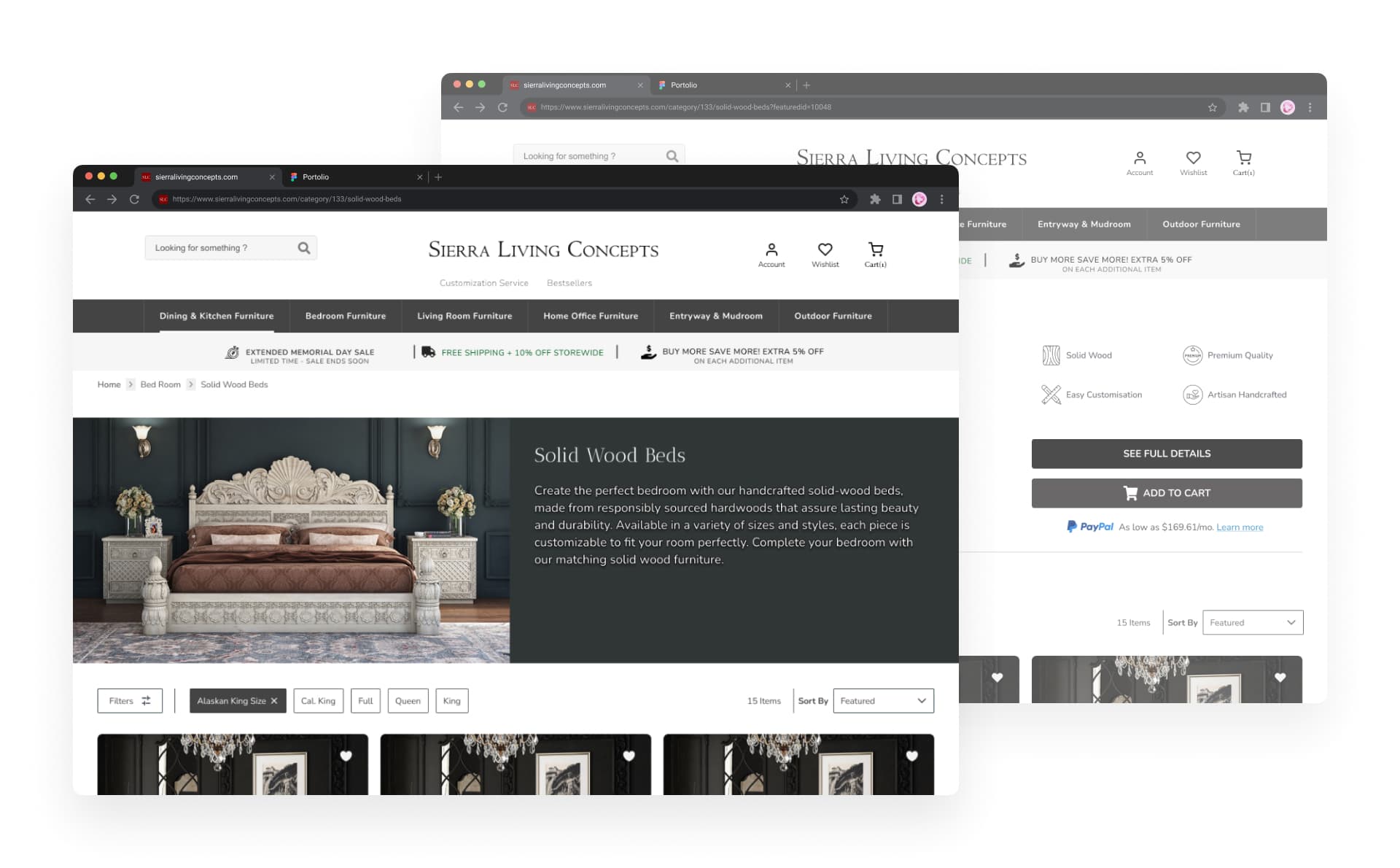Click address bar URL in front window

pos(287,199)
